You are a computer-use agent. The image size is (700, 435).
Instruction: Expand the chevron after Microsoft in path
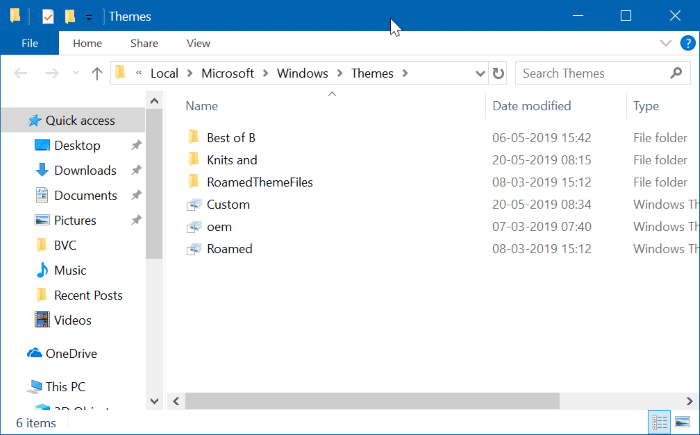pos(266,73)
